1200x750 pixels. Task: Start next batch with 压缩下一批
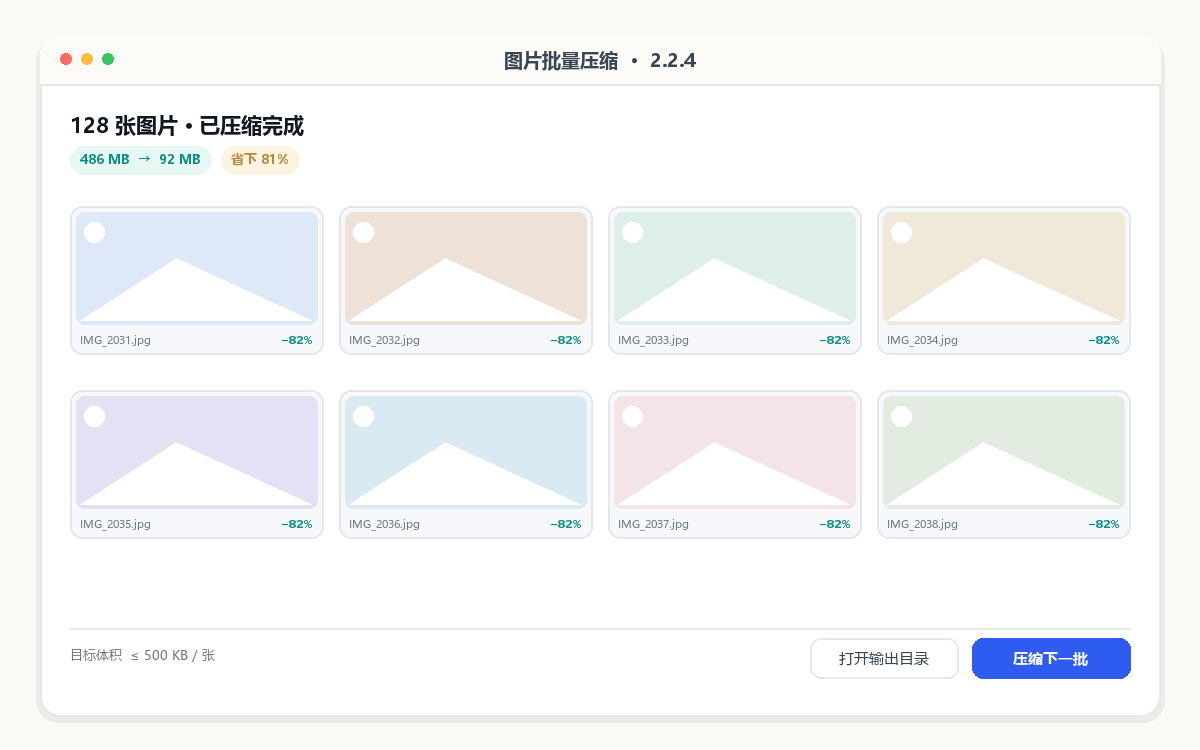pos(1051,658)
